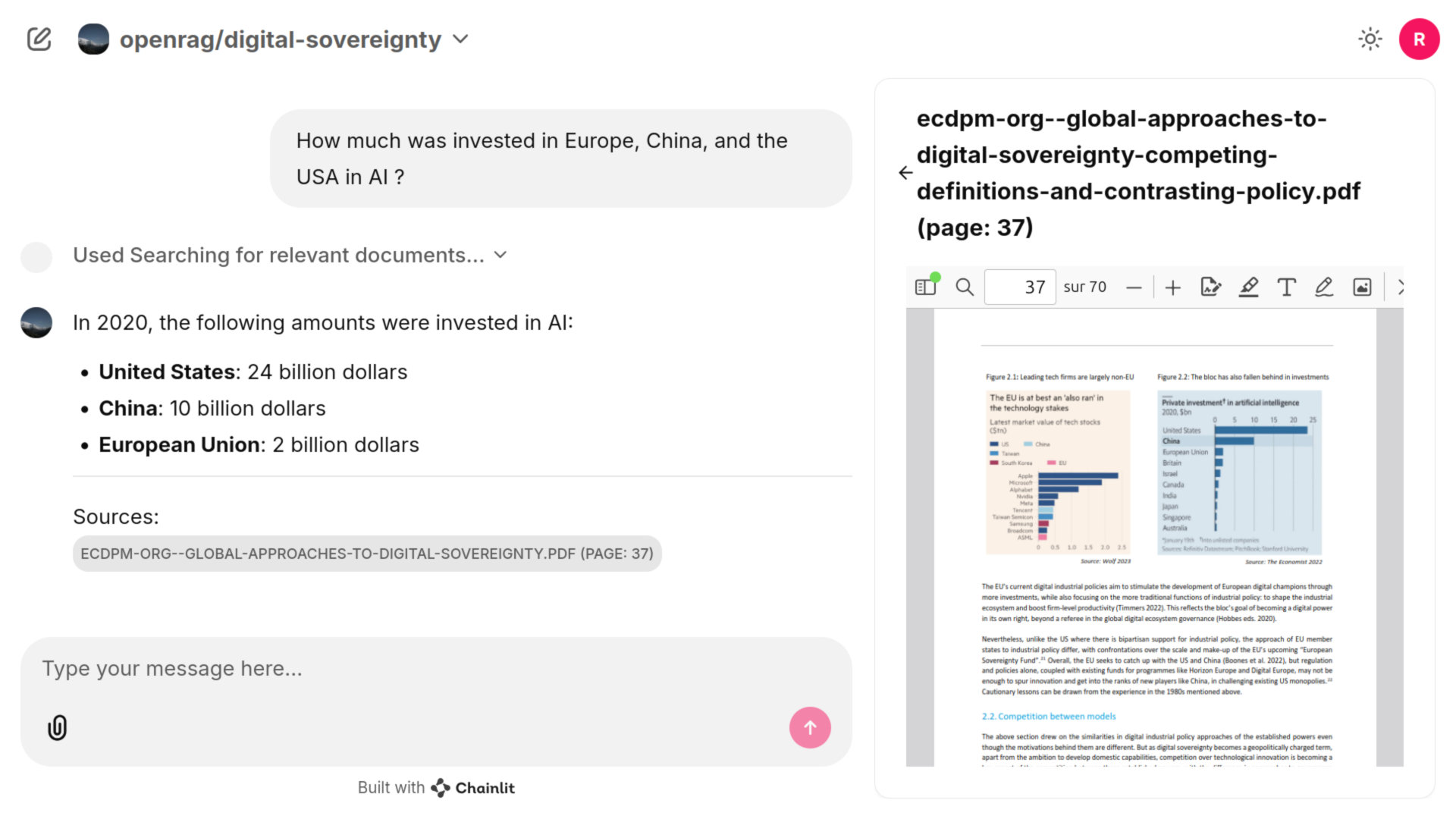Follow the Chainlit link in the footer

point(473,788)
